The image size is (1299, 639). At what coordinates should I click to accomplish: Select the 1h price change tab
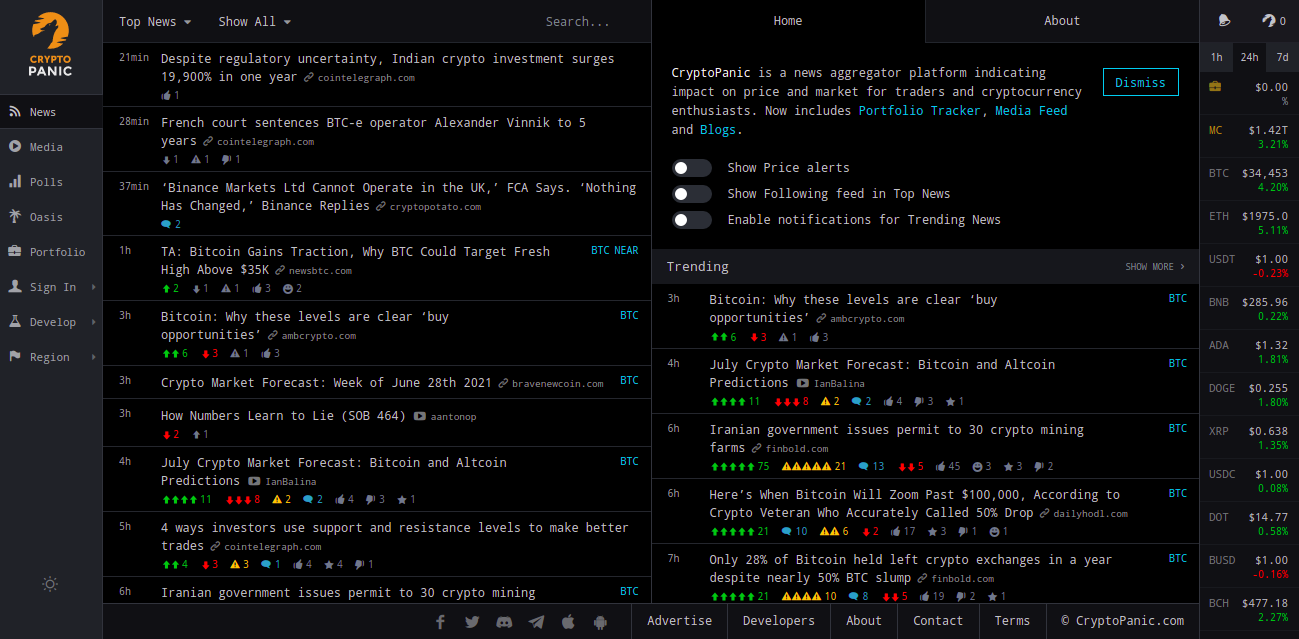click(1216, 57)
